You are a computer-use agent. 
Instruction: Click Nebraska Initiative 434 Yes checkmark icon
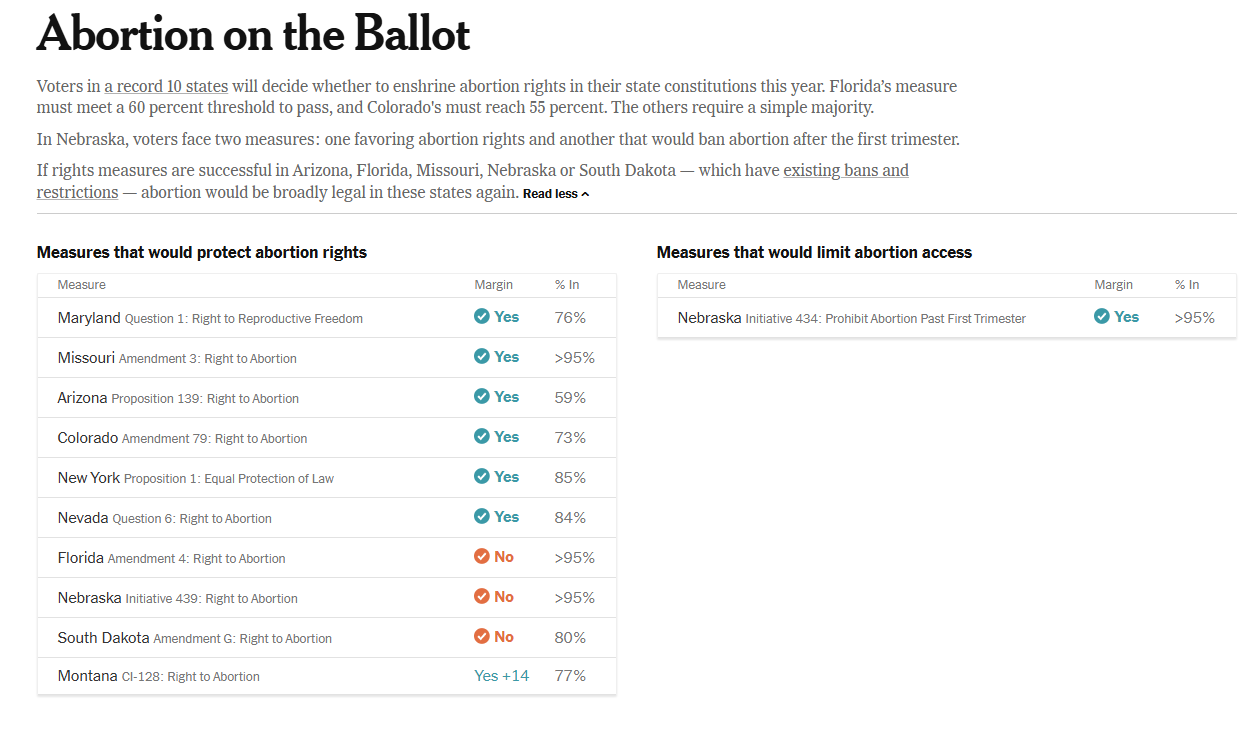[x=1101, y=317]
